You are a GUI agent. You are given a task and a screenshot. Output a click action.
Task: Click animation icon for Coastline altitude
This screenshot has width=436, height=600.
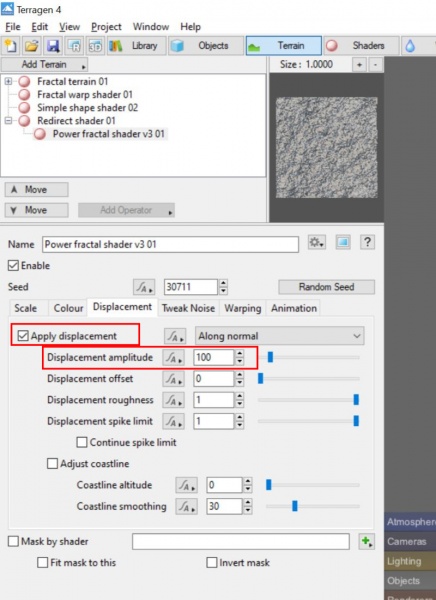[186, 485]
